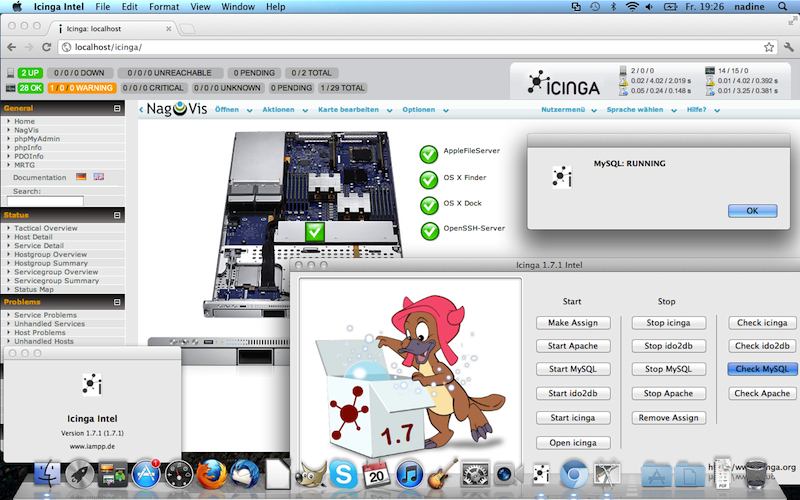Bookmark page with the star icon
The width and height of the screenshot is (800, 500).
[x=769, y=47]
